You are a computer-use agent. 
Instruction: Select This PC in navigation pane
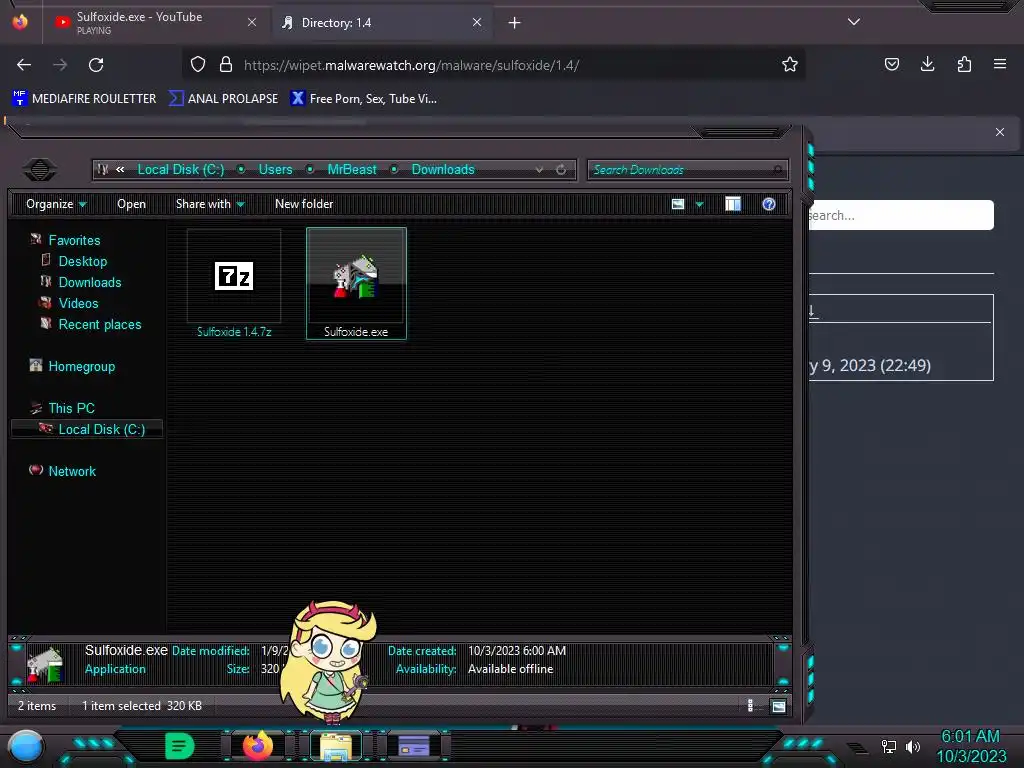point(71,408)
